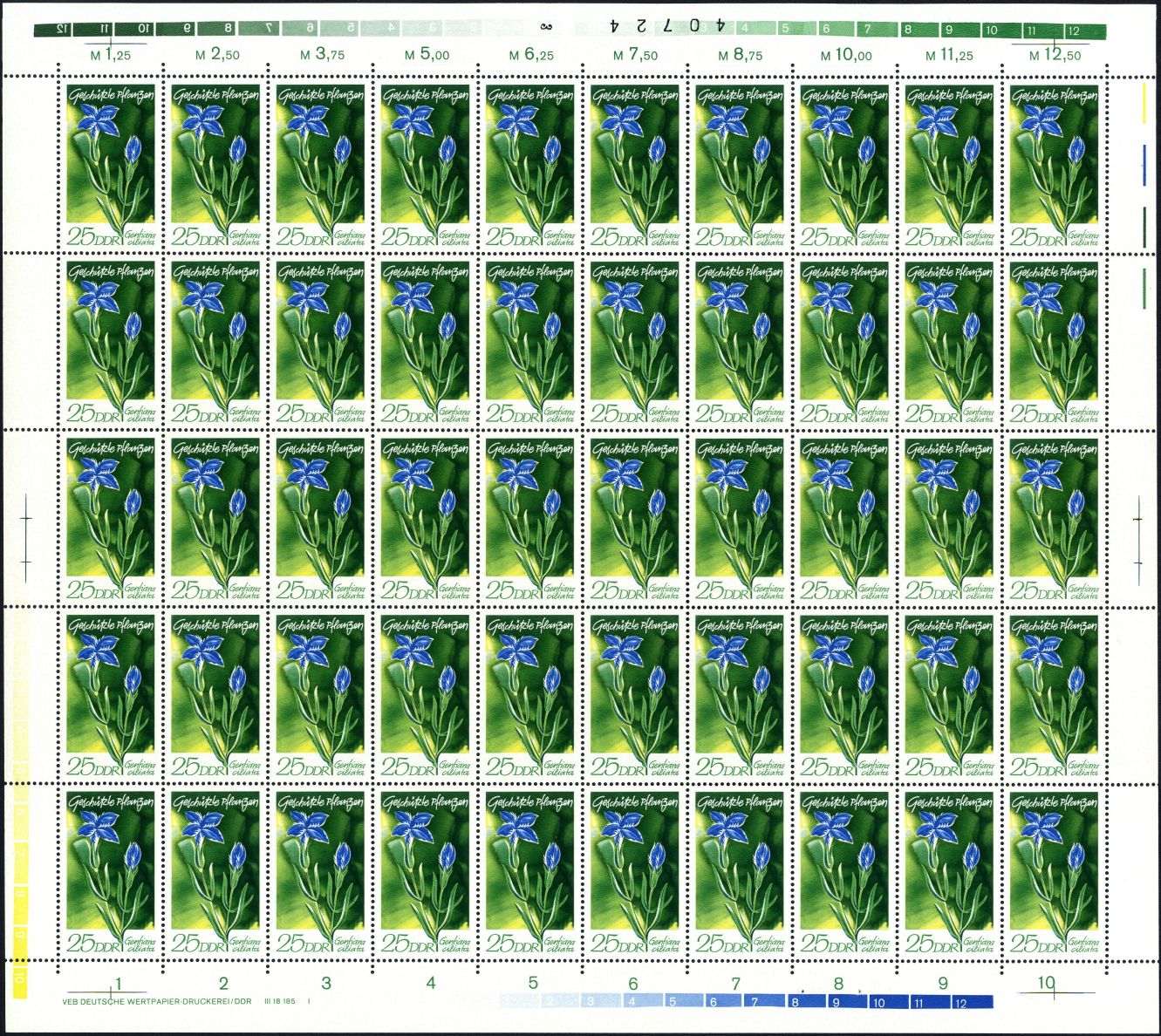The width and height of the screenshot is (1161, 1036).
Task: Click green swatch numbered 10 in top-right bar
Action: (x=991, y=31)
